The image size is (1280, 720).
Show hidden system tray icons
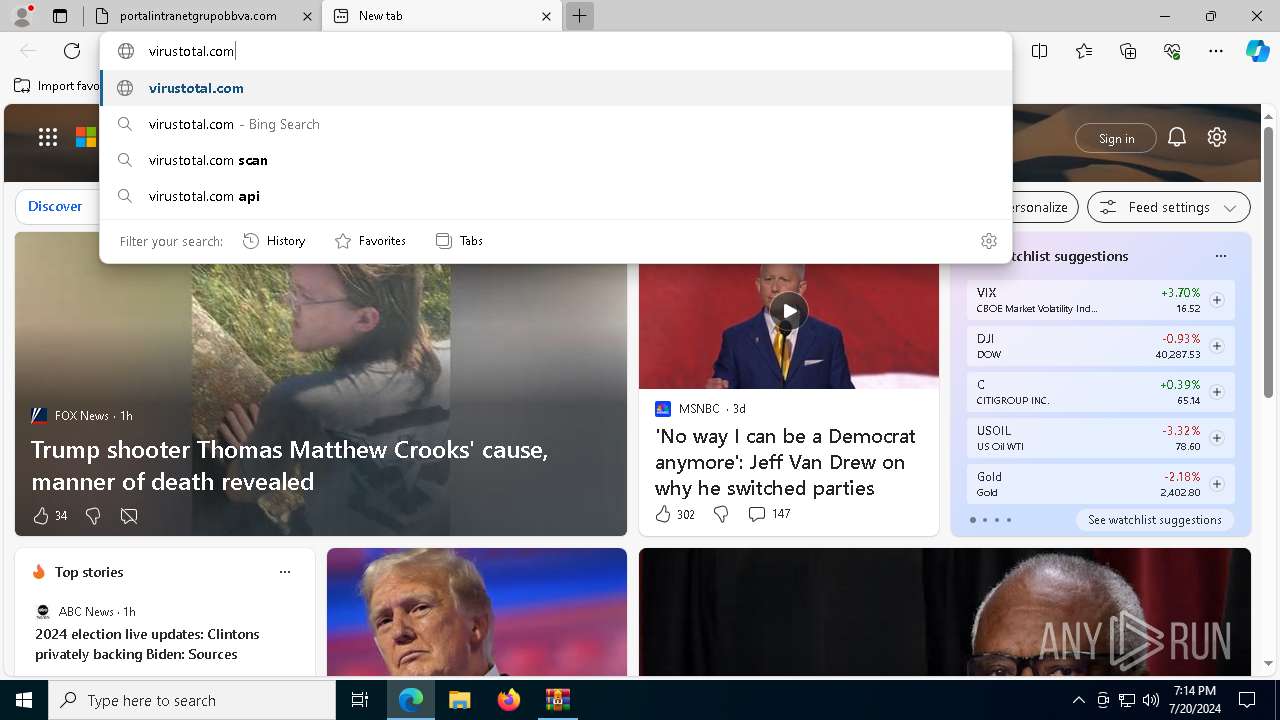click(1078, 700)
